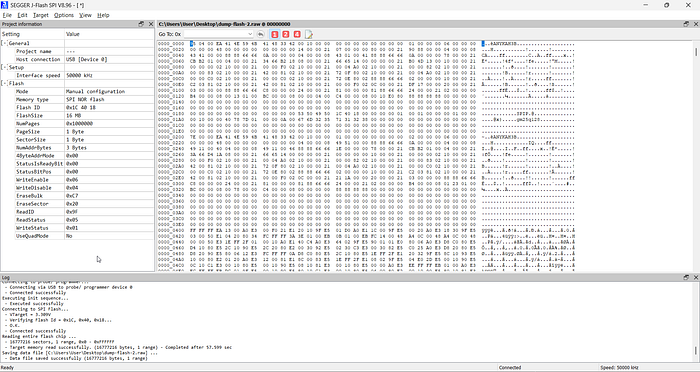
Task: Click hex row address 0000_0400
Action: [x=171, y=230]
